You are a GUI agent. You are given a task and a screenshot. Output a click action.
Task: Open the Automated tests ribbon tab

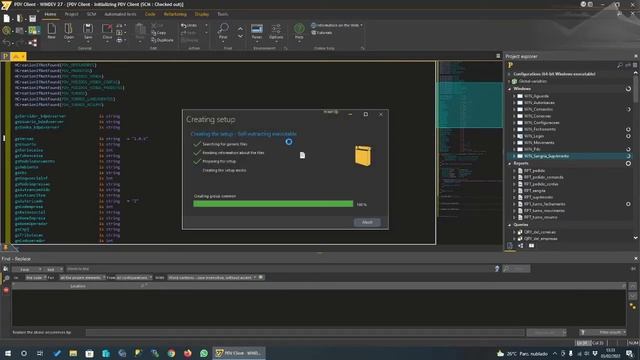click(120, 14)
